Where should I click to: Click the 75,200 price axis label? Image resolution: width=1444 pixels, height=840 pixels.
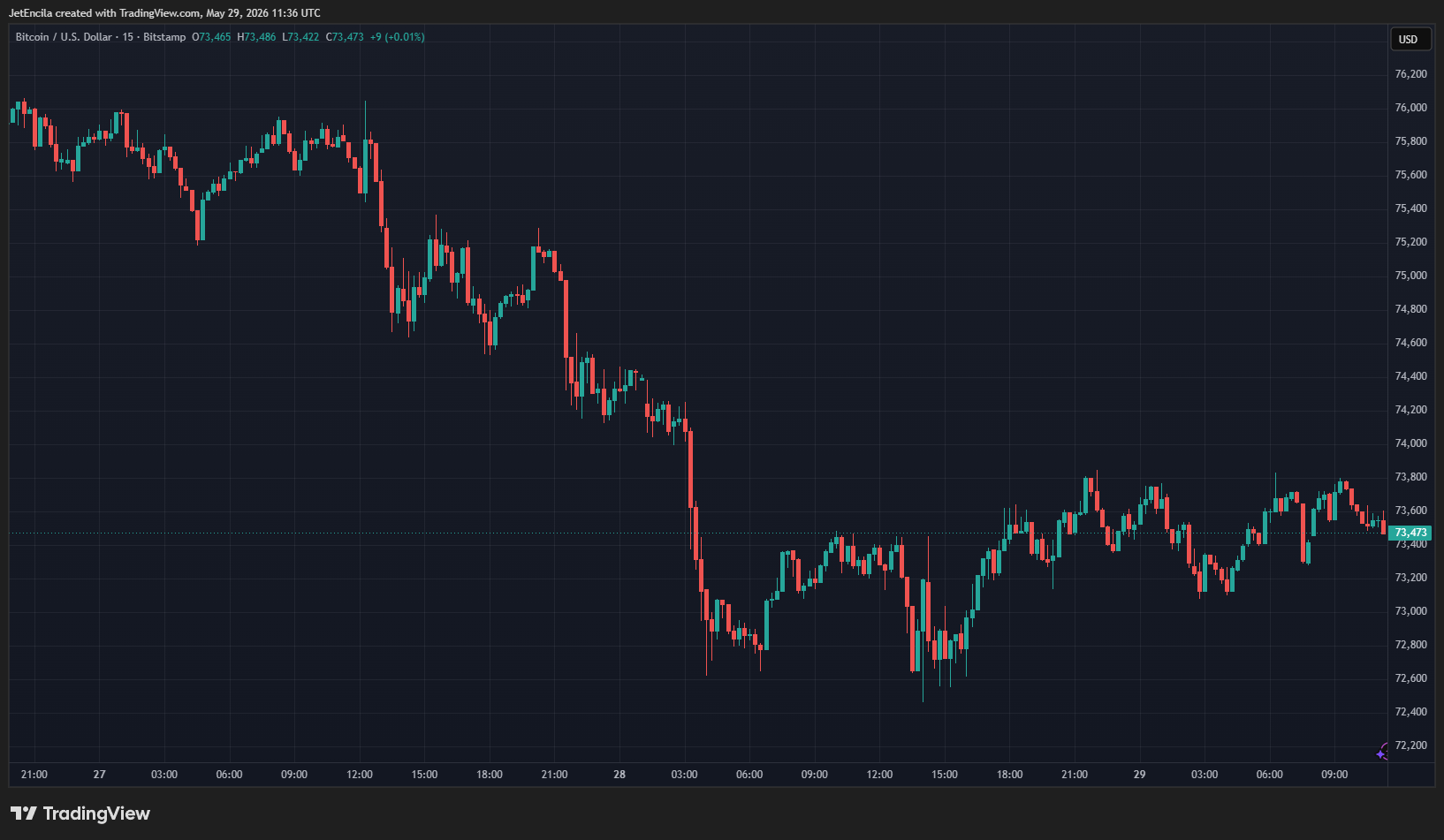tap(1410, 242)
